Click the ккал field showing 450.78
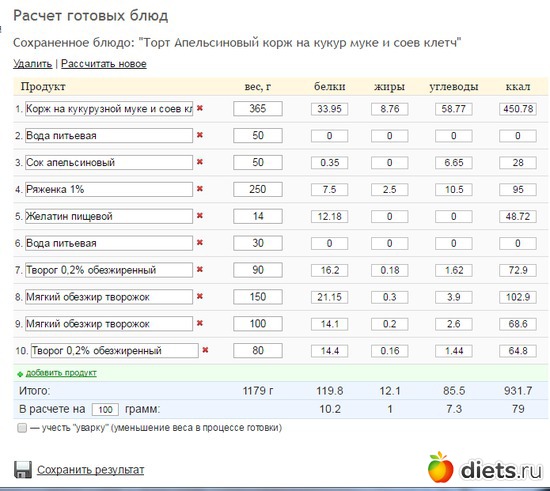Viewport: 550px width, 491px height. coord(518,109)
